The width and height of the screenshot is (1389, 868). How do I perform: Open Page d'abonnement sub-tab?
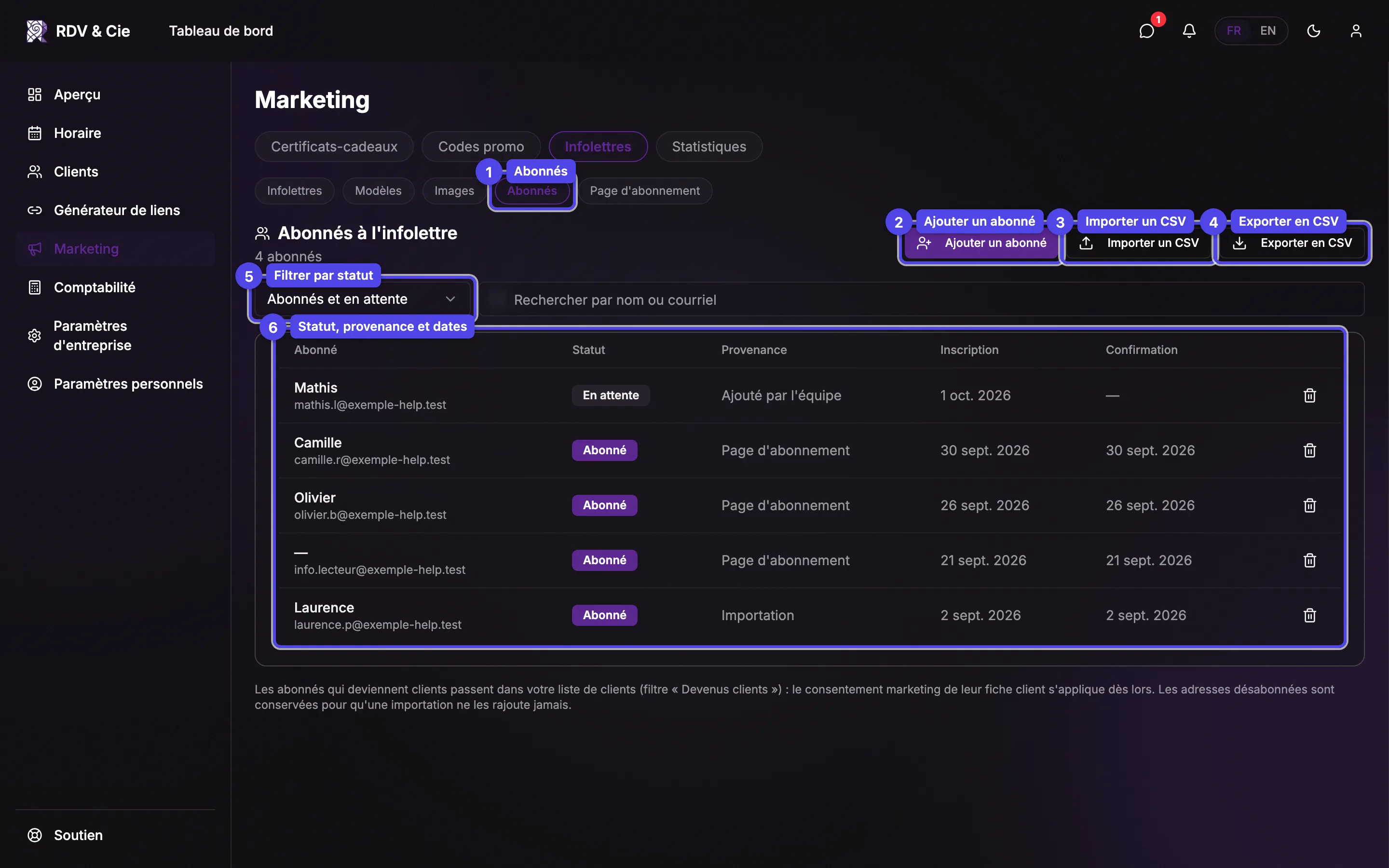pyautogui.click(x=644, y=190)
